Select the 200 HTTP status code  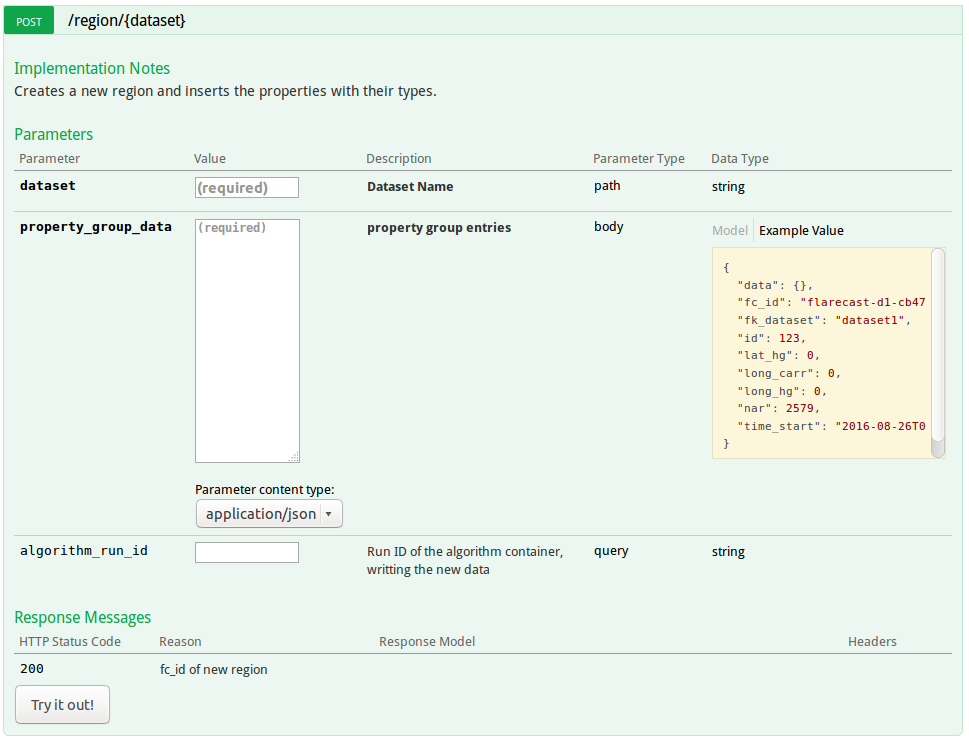[31, 669]
